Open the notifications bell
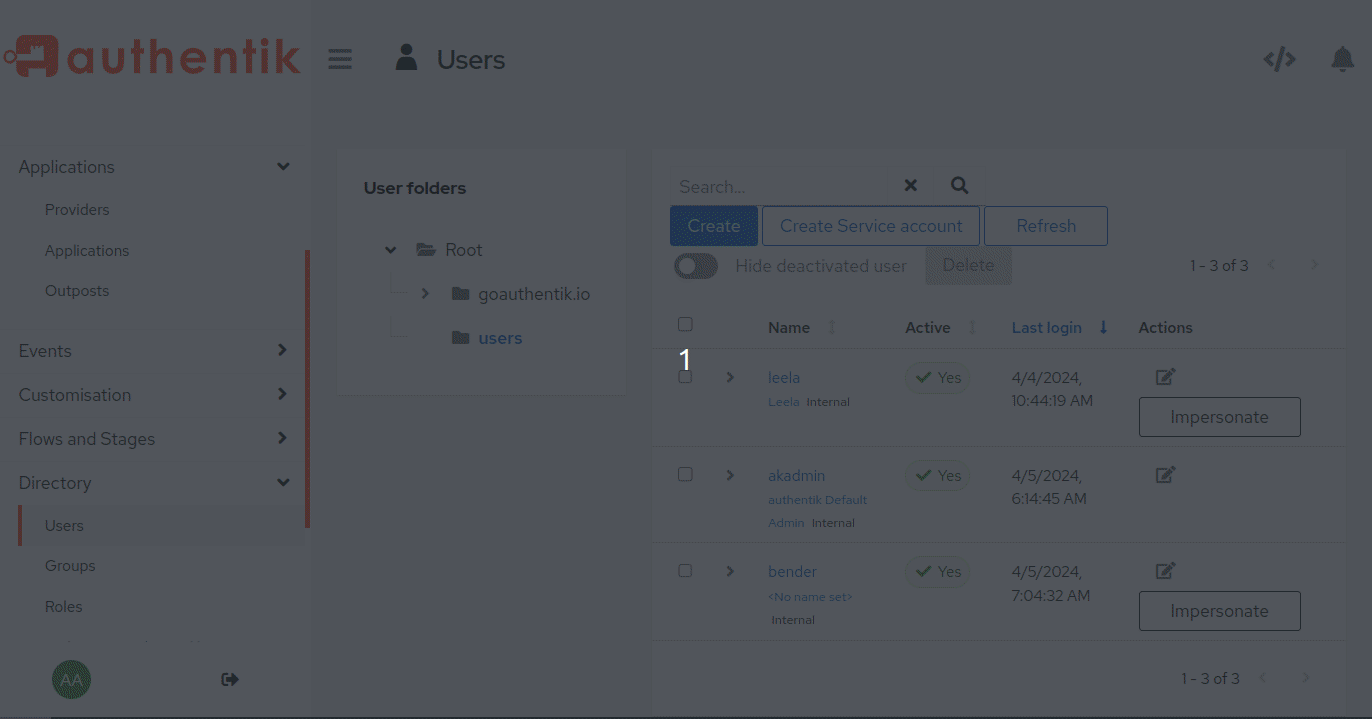The height and width of the screenshot is (719, 1372). tap(1342, 59)
